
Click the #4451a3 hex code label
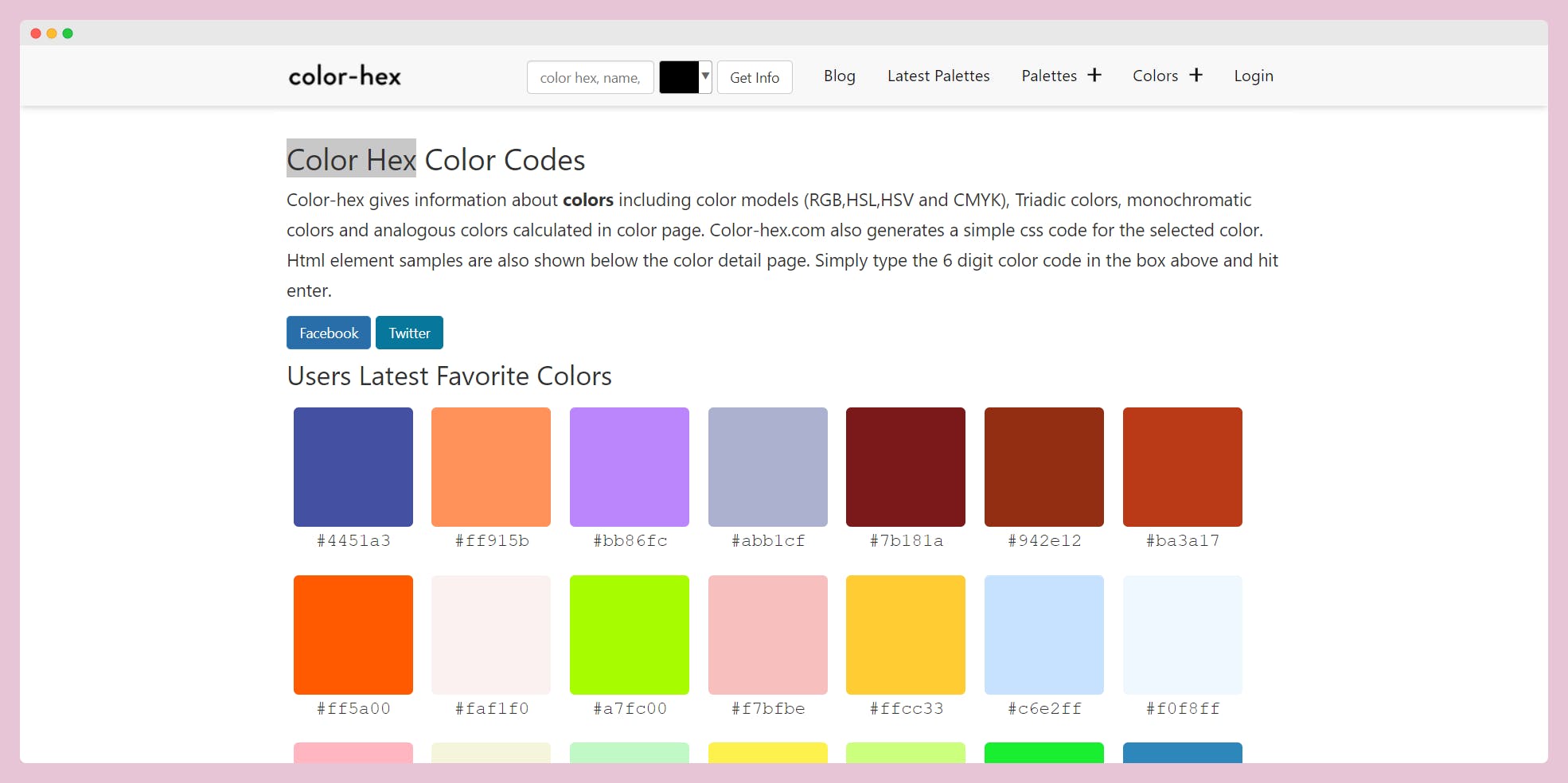(353, 541)
